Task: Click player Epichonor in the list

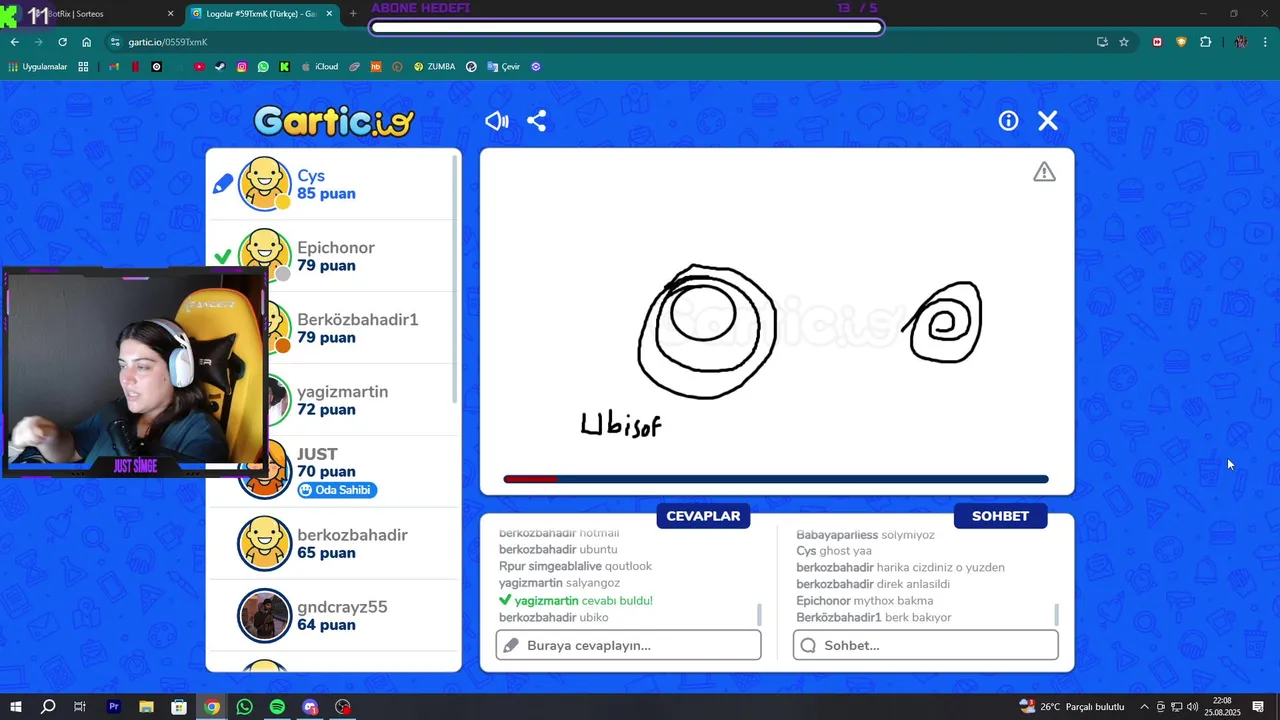Action: pos(332,256)
